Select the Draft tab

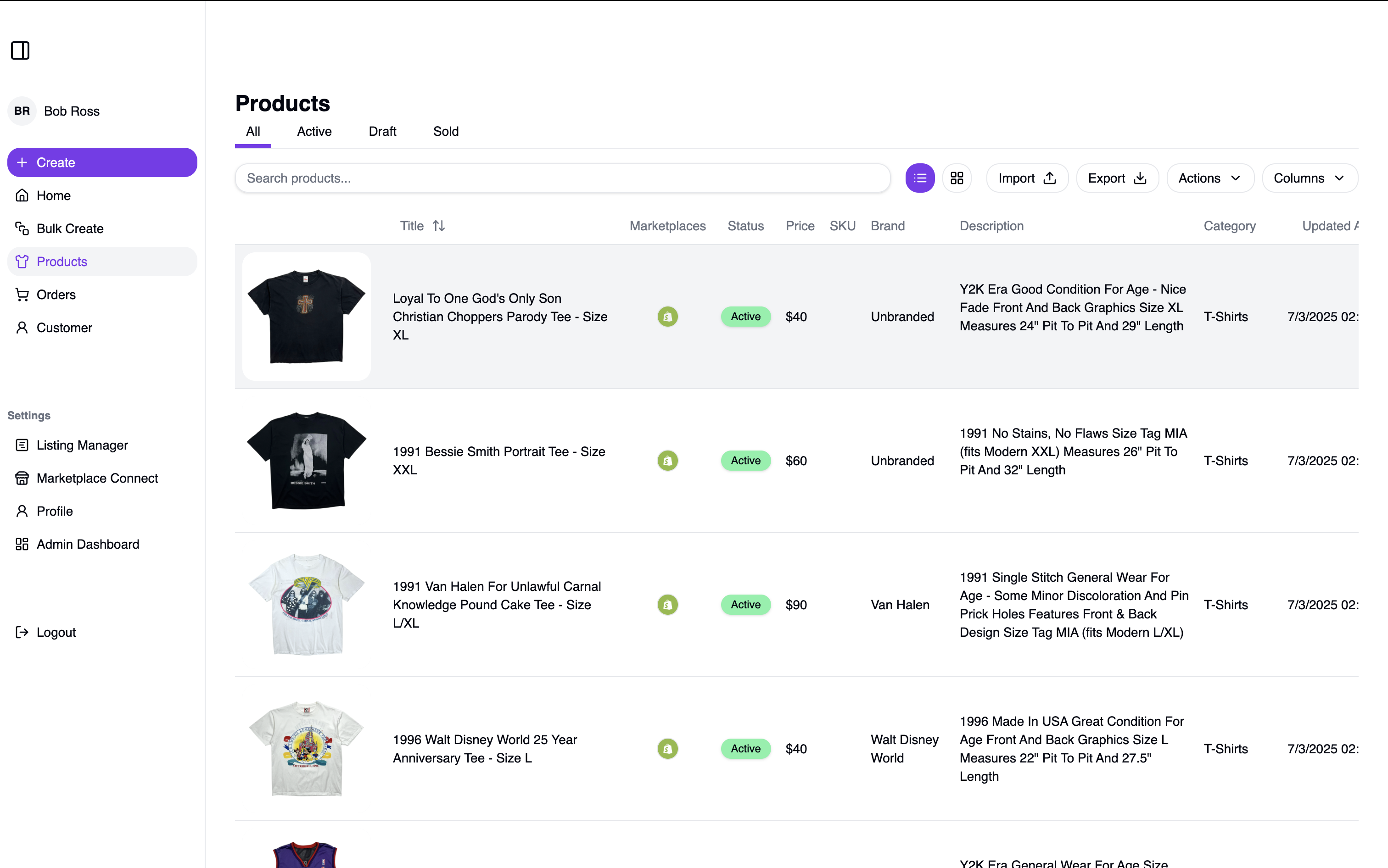[382, 132]
